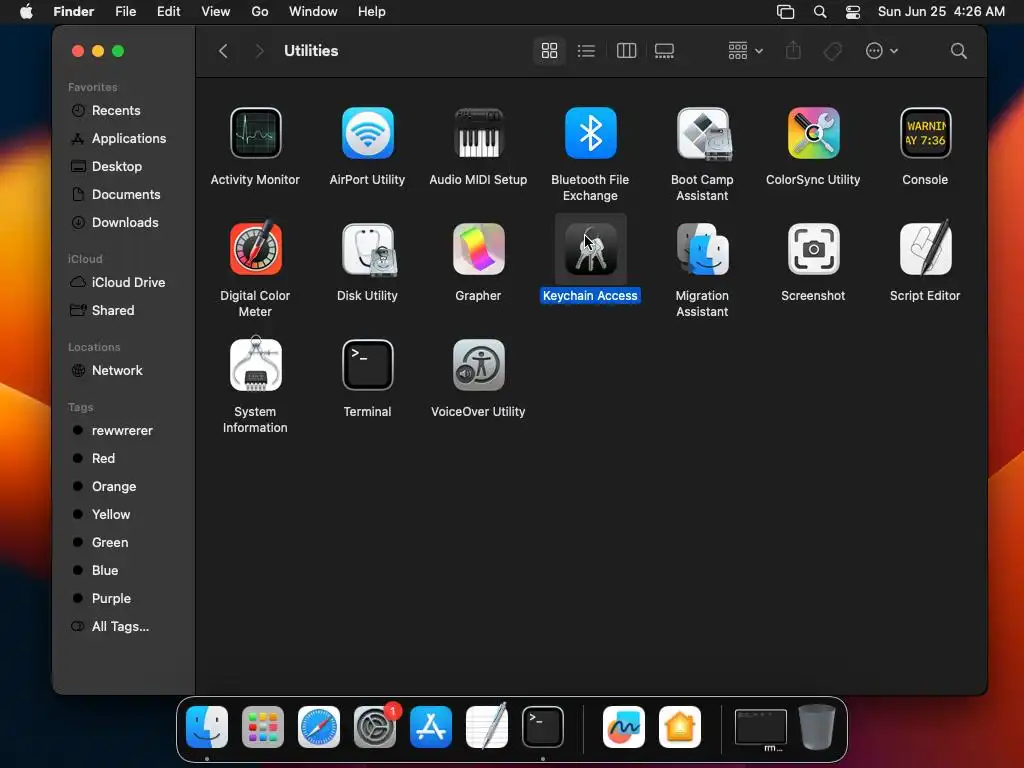Open Control Center in menu bar

853,12
